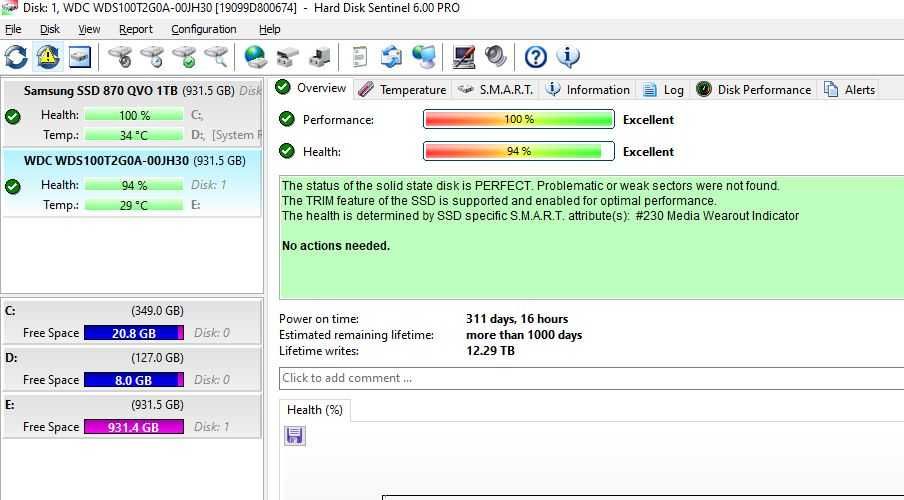
Task: Click C: free space bar 20.8 GB
Action: (x=134, y=333)
